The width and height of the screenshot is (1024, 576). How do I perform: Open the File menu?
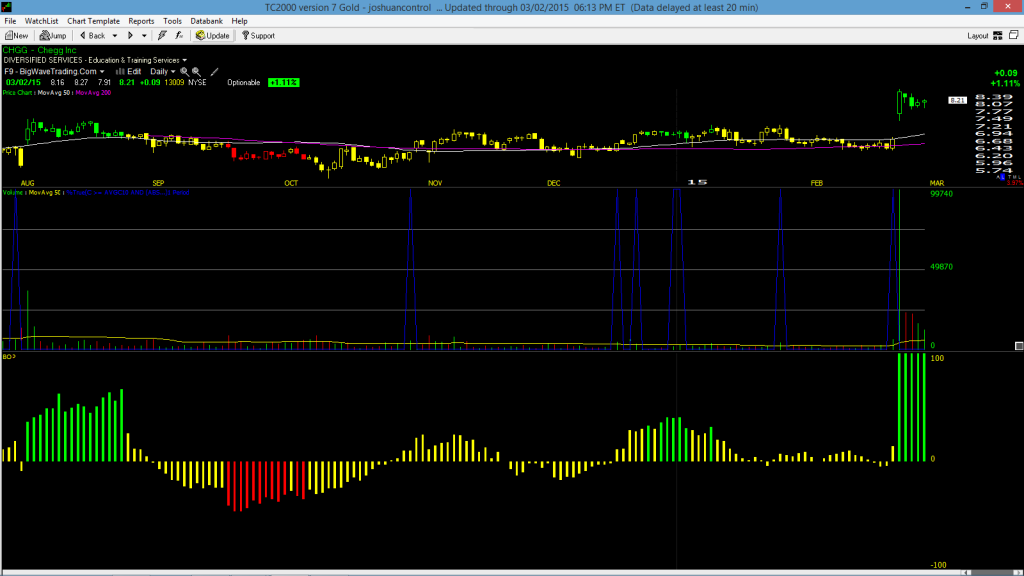[10, 21]
